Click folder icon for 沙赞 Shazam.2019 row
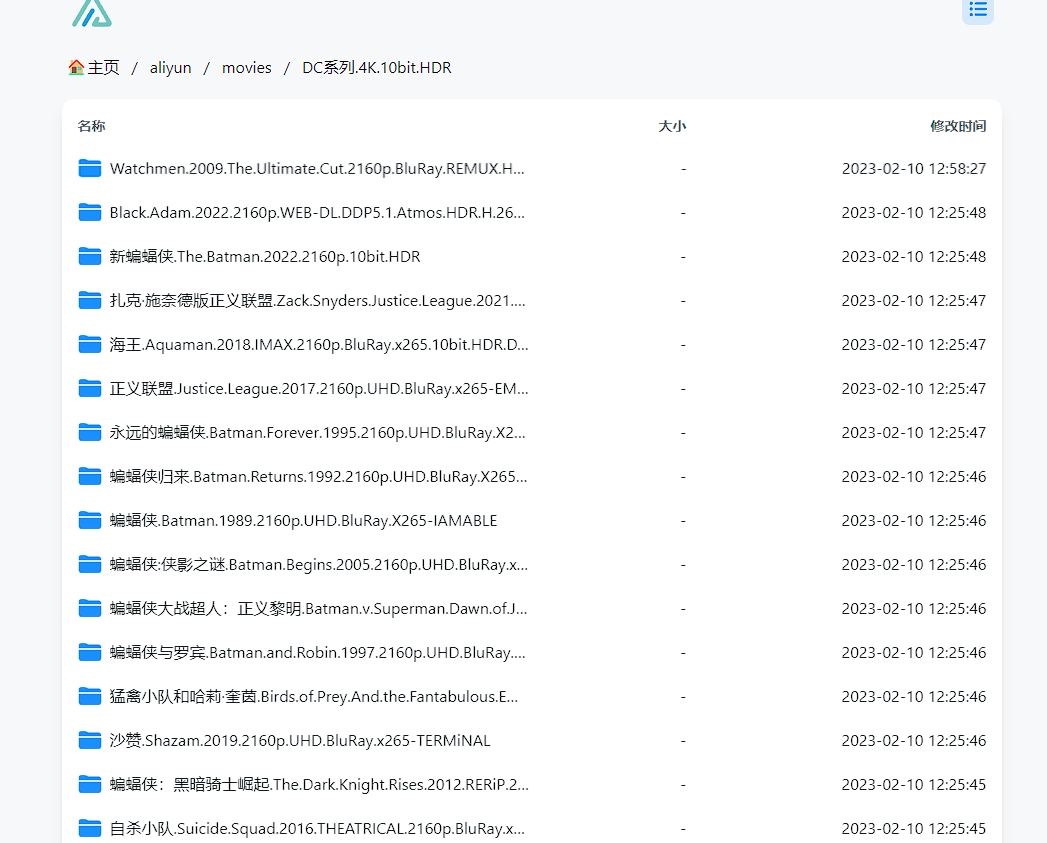Image resolution: width=1047 pixels, height=843 pixels. click(x=89, y=741)
